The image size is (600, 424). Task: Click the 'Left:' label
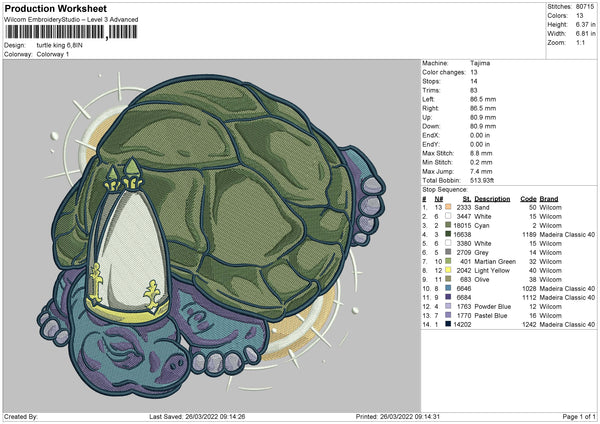click(x=428, y=99)
